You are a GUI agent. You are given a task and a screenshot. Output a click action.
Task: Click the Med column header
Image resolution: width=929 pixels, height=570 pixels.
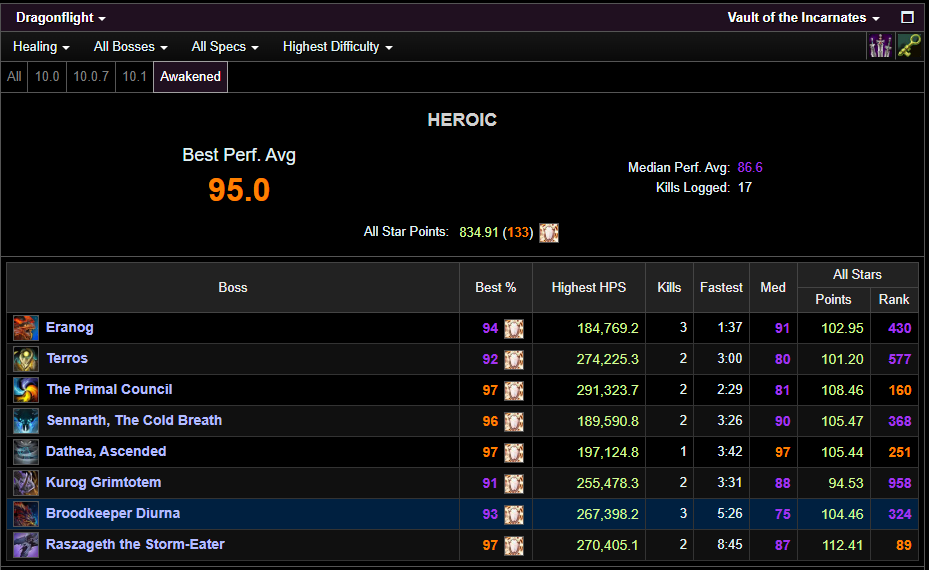(x=773, y=287)
